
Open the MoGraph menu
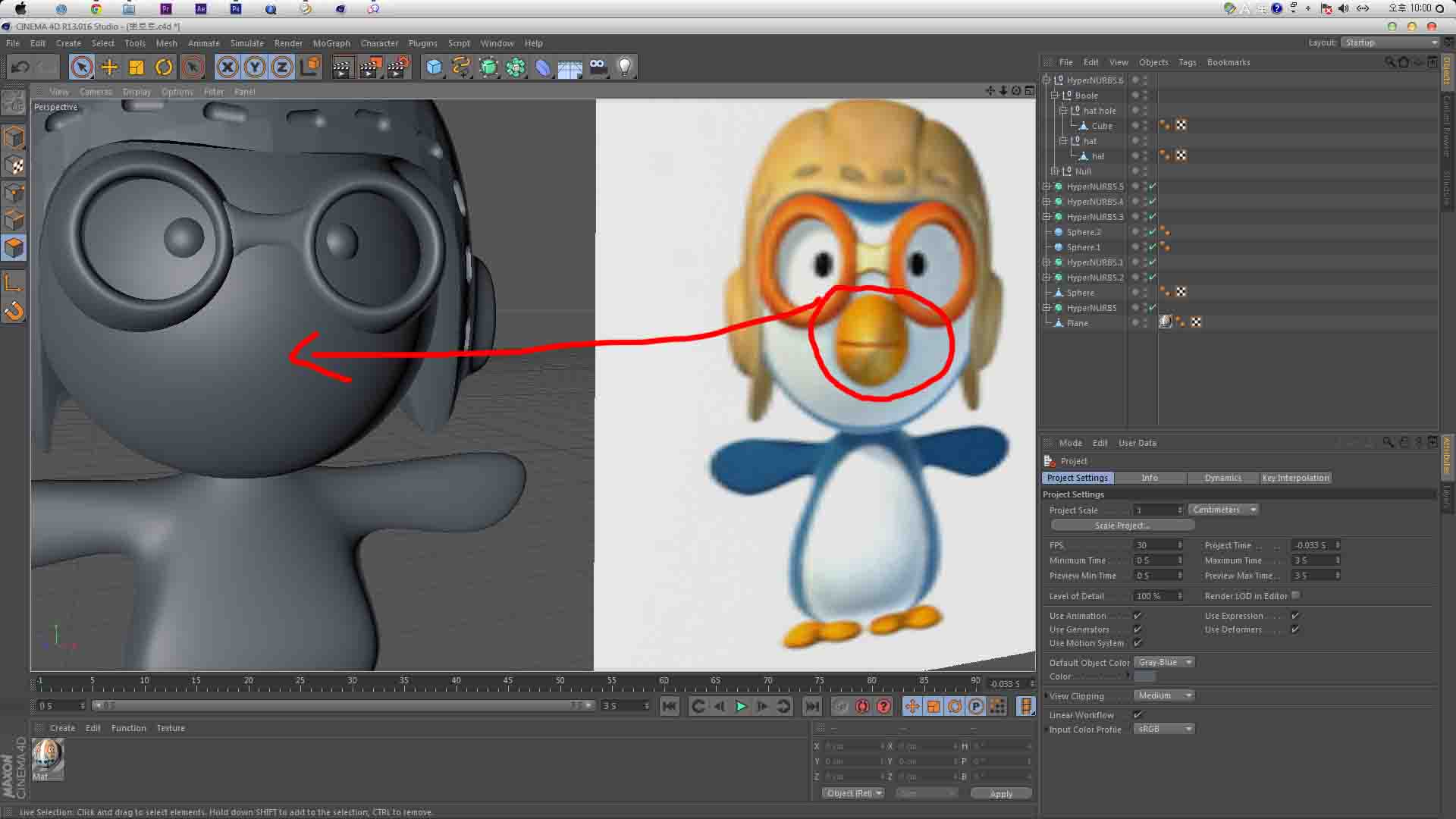pyautogui.click(x=332, y=43)
